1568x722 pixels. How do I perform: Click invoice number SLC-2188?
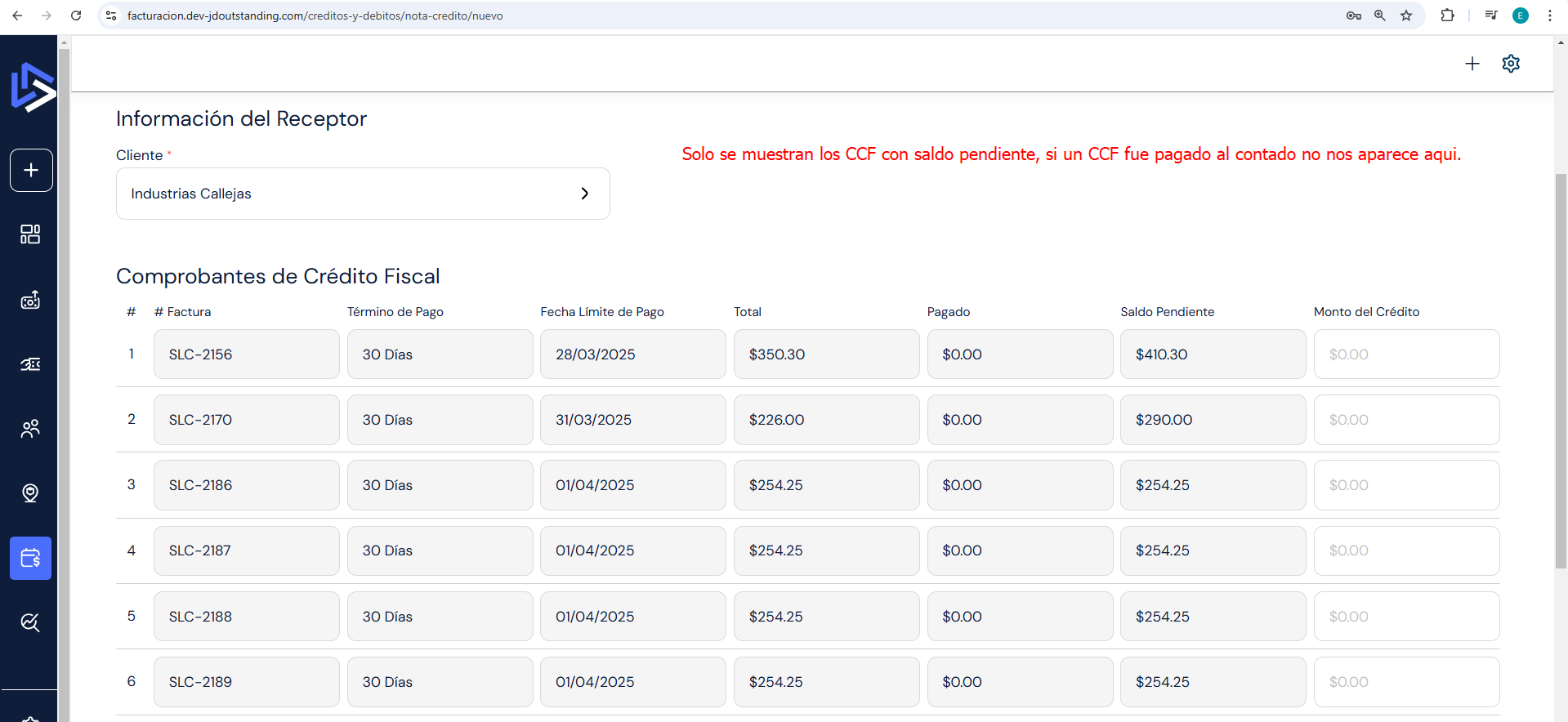(x=247, y=617)
